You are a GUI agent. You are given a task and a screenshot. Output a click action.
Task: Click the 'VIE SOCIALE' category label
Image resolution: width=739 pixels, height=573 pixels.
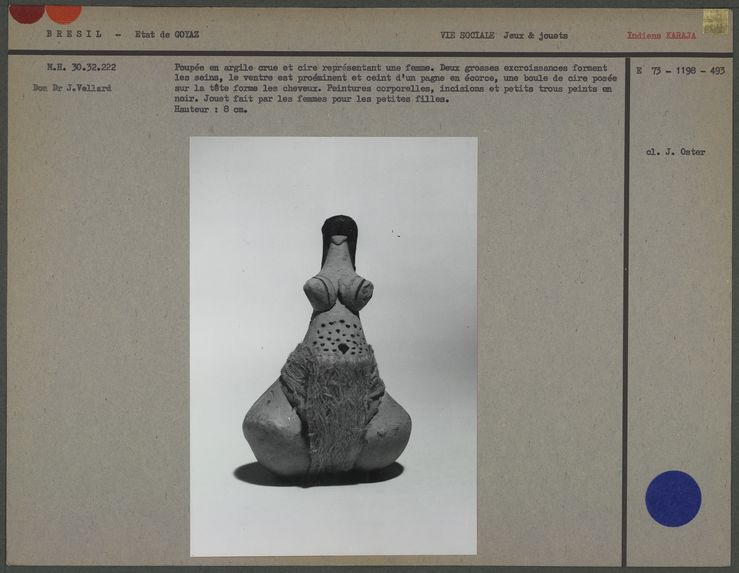pyautogui.click(x=467, y=36)
